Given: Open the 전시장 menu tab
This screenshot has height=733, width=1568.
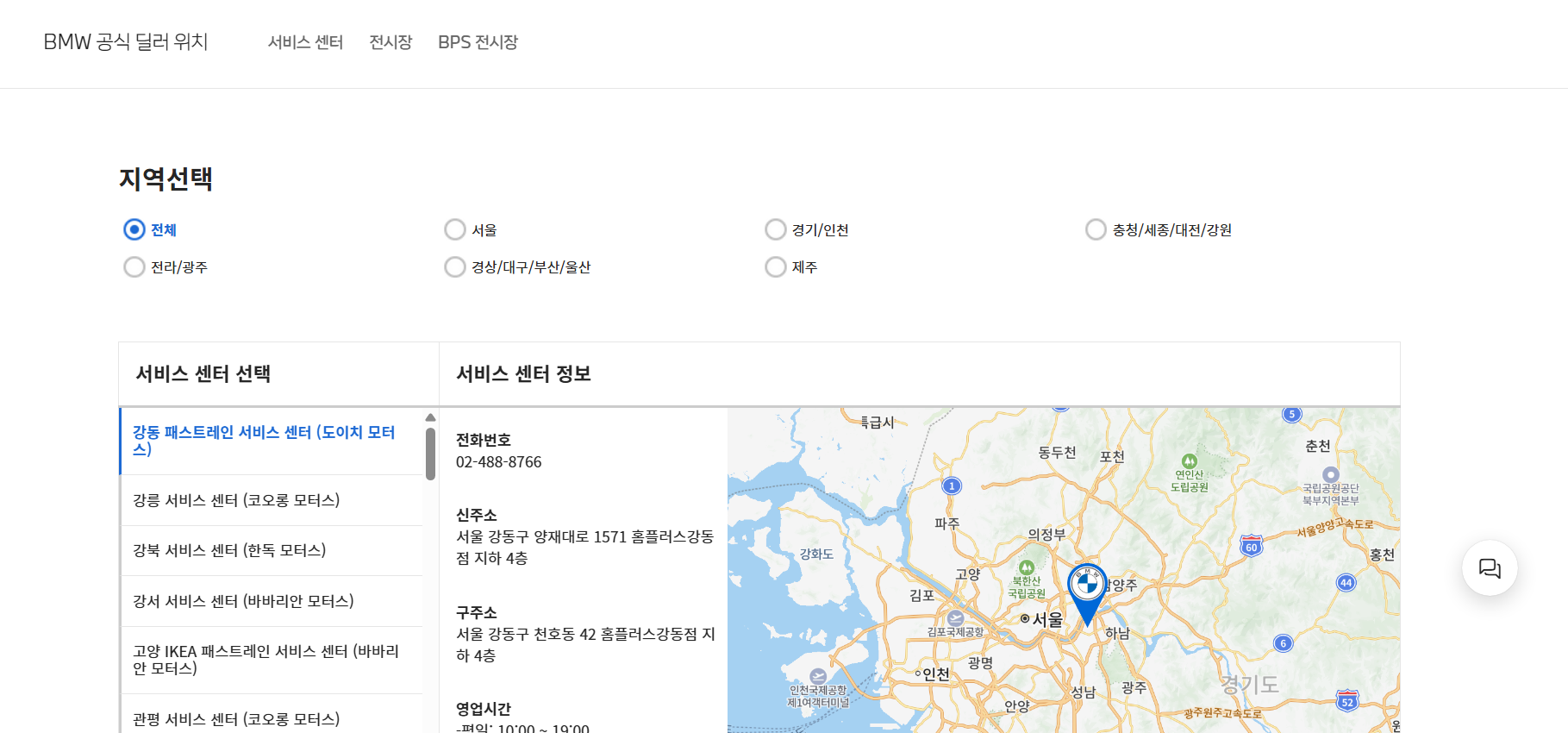Looking at the screenshot, I should click(x=390, y=42).
